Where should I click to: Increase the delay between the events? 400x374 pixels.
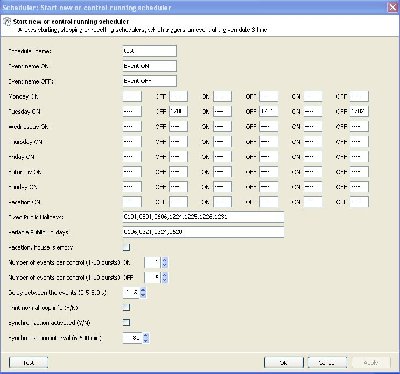coord(143,290)
